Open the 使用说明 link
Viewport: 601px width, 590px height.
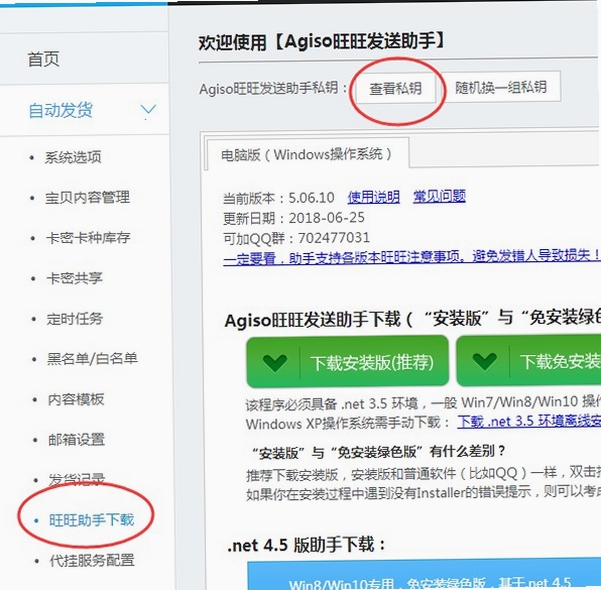tap(374, 197)
